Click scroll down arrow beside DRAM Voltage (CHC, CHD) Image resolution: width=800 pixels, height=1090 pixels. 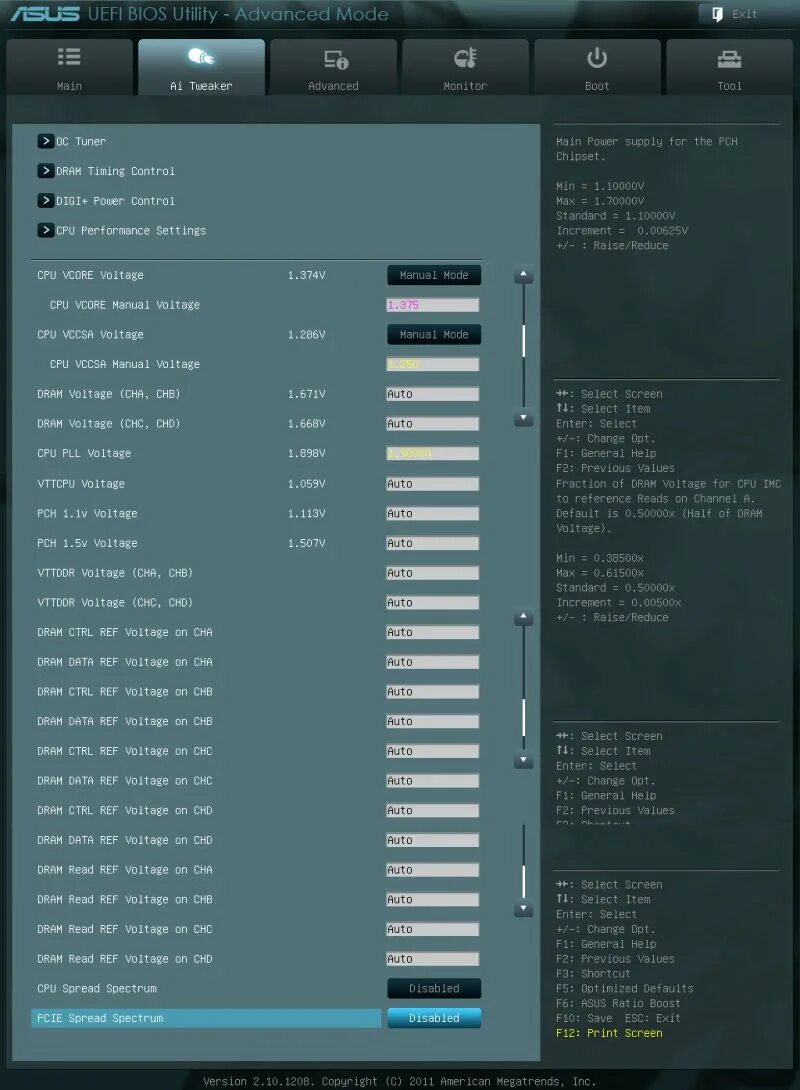tap(523, 418)
